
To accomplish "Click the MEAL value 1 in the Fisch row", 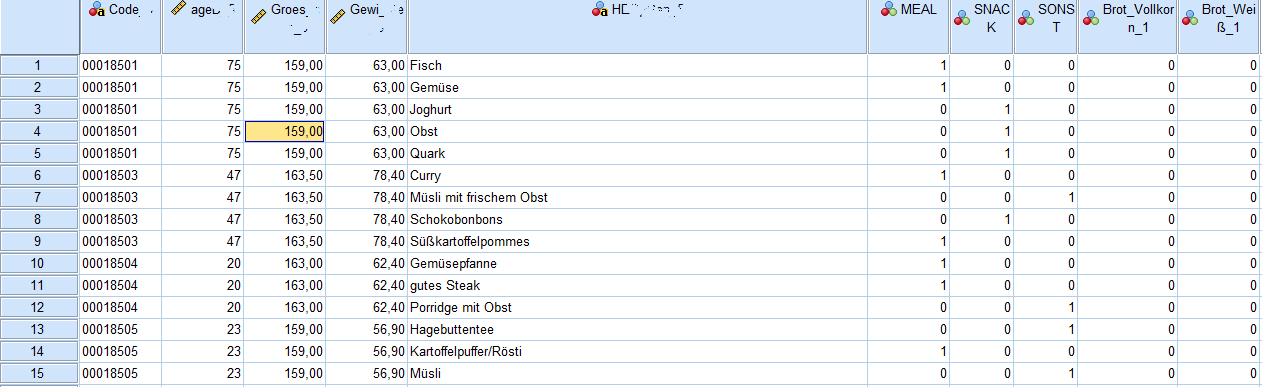I will [908, 66].
